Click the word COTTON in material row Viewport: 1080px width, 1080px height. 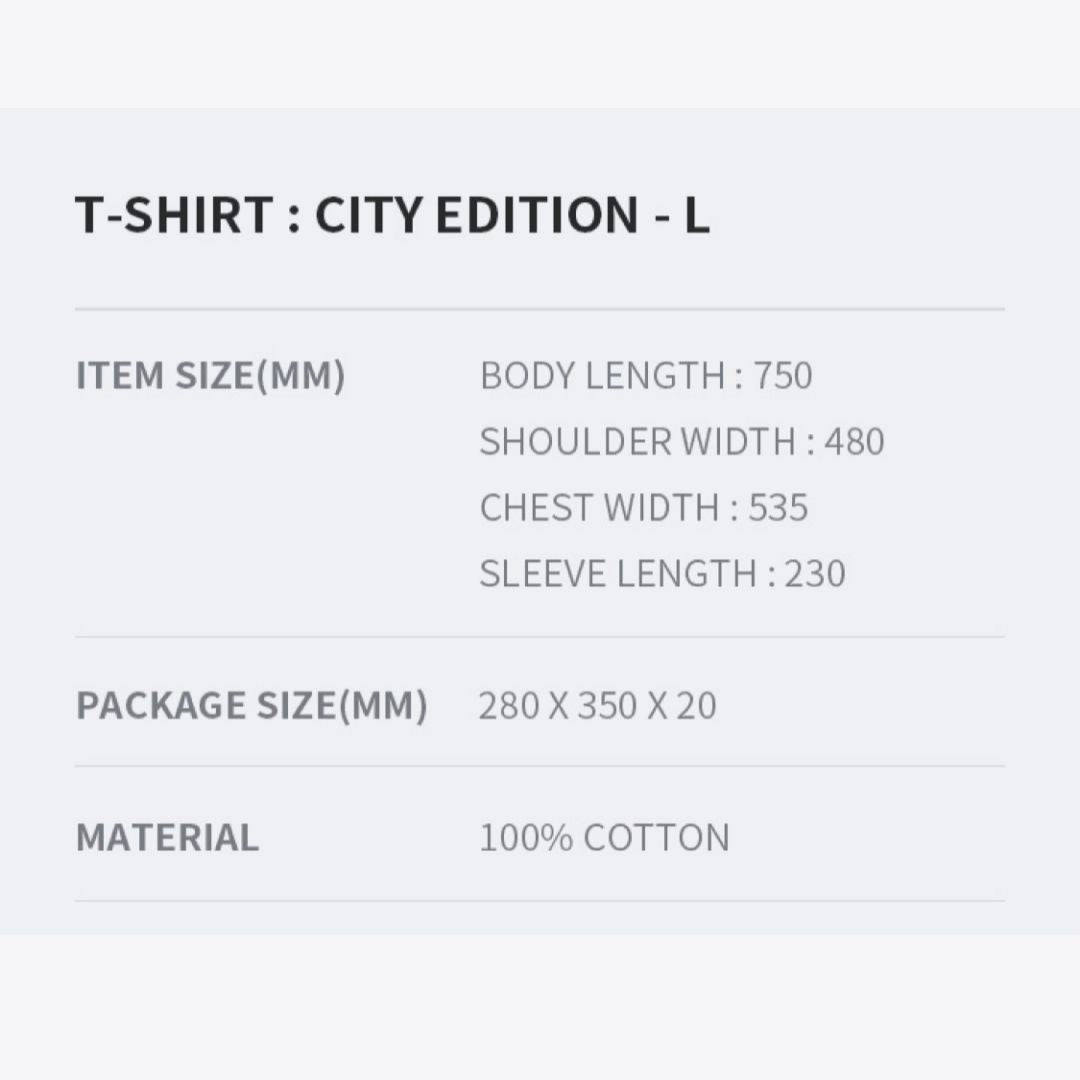click(656, 838)
